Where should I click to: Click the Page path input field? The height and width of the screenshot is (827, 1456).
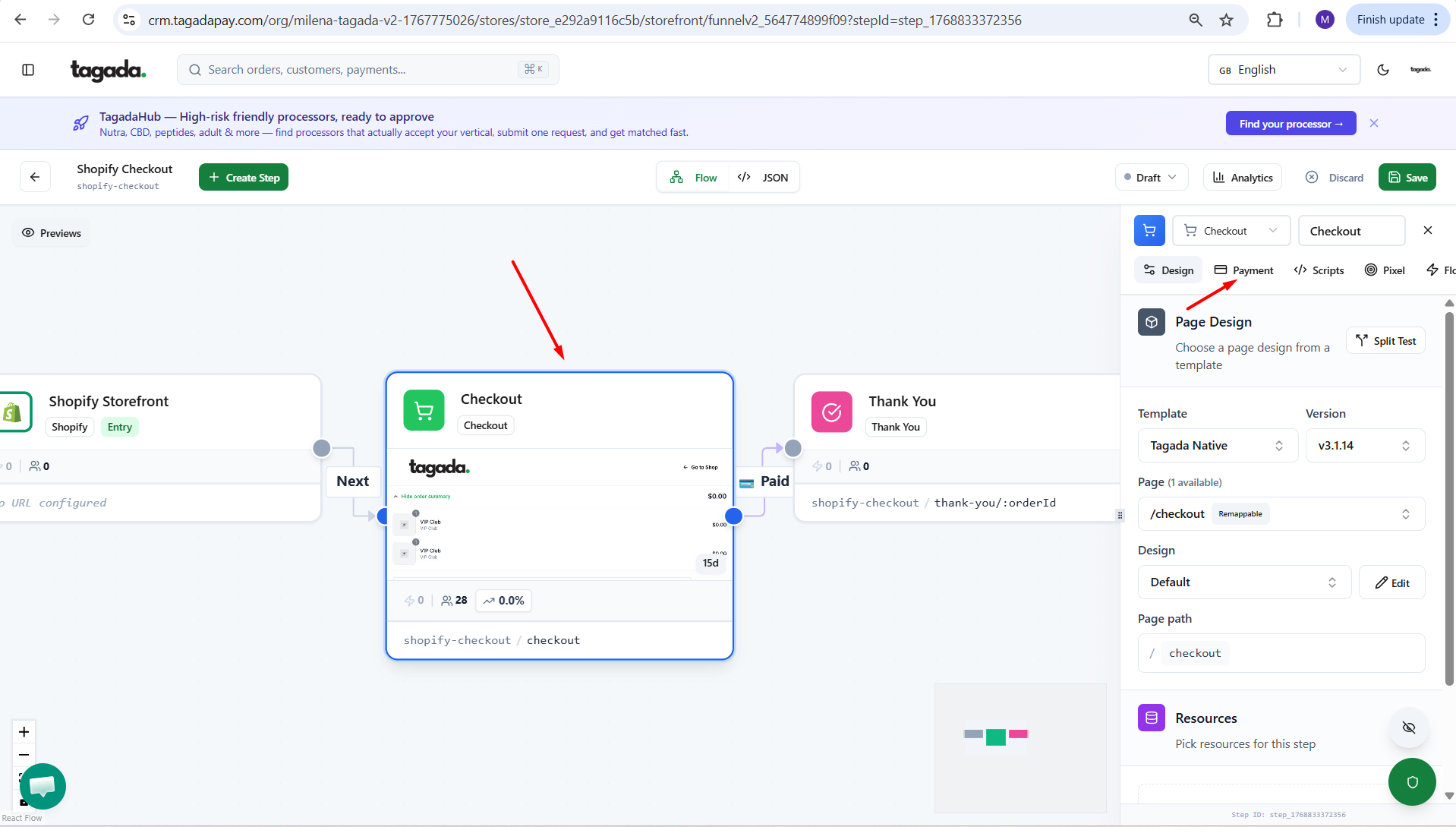pyautogui.click(x=1321, y=653)
